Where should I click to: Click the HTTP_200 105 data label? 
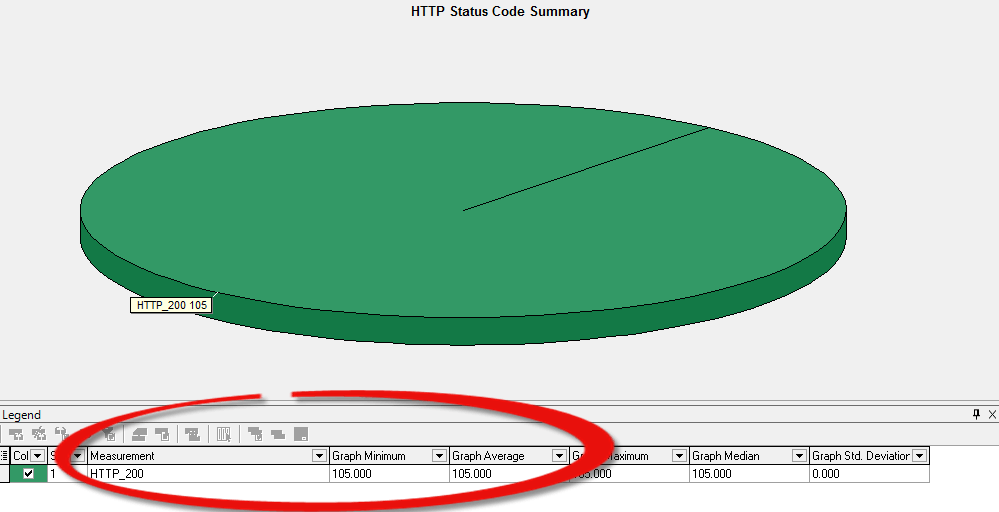[x=171, y=305]
